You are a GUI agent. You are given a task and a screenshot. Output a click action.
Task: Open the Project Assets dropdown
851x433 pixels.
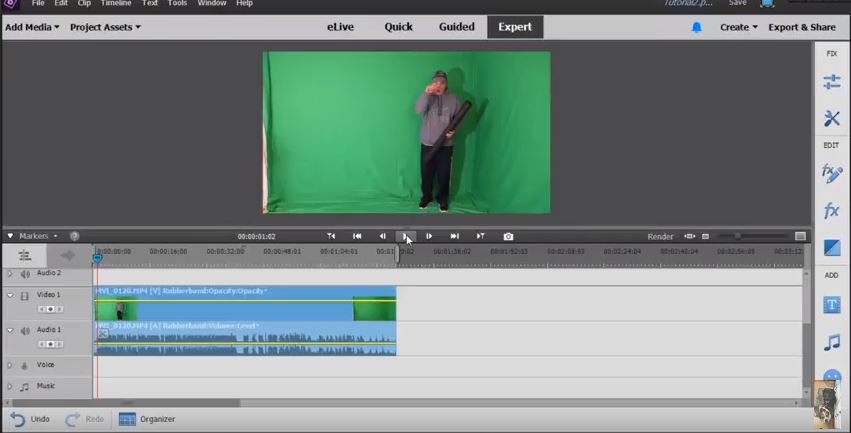coord(105,27)
